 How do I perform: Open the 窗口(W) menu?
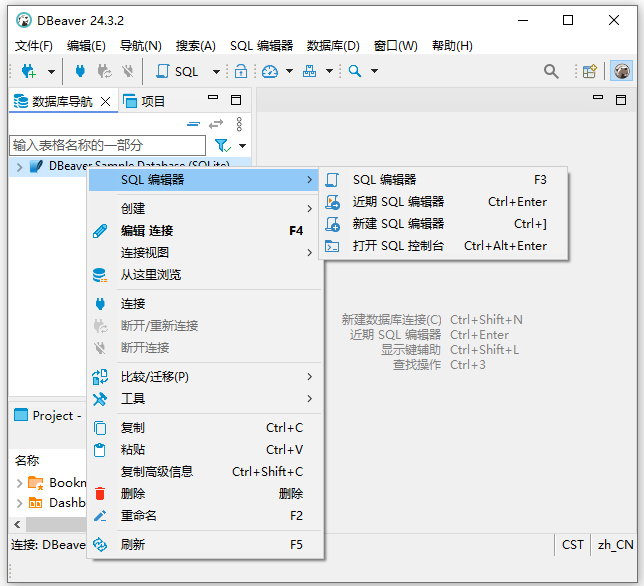tap(396, 46)
